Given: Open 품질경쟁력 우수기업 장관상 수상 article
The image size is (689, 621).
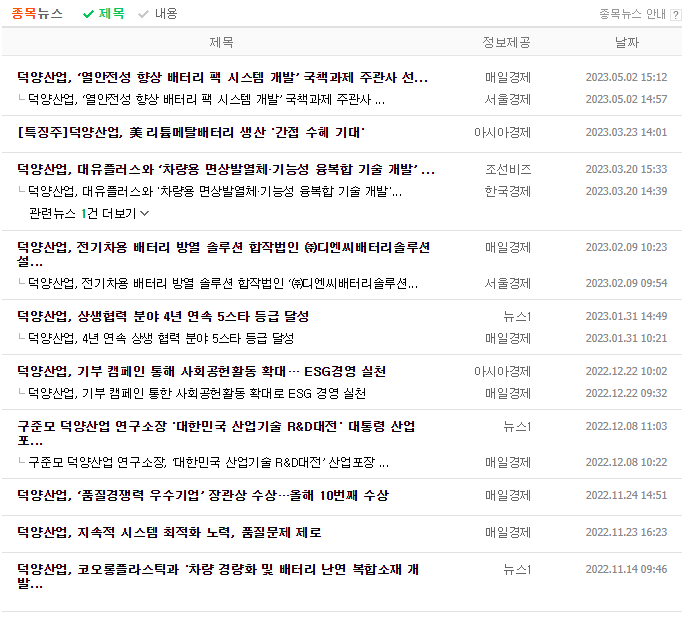Looking at the screenshot, I should [x=203, y=495].
